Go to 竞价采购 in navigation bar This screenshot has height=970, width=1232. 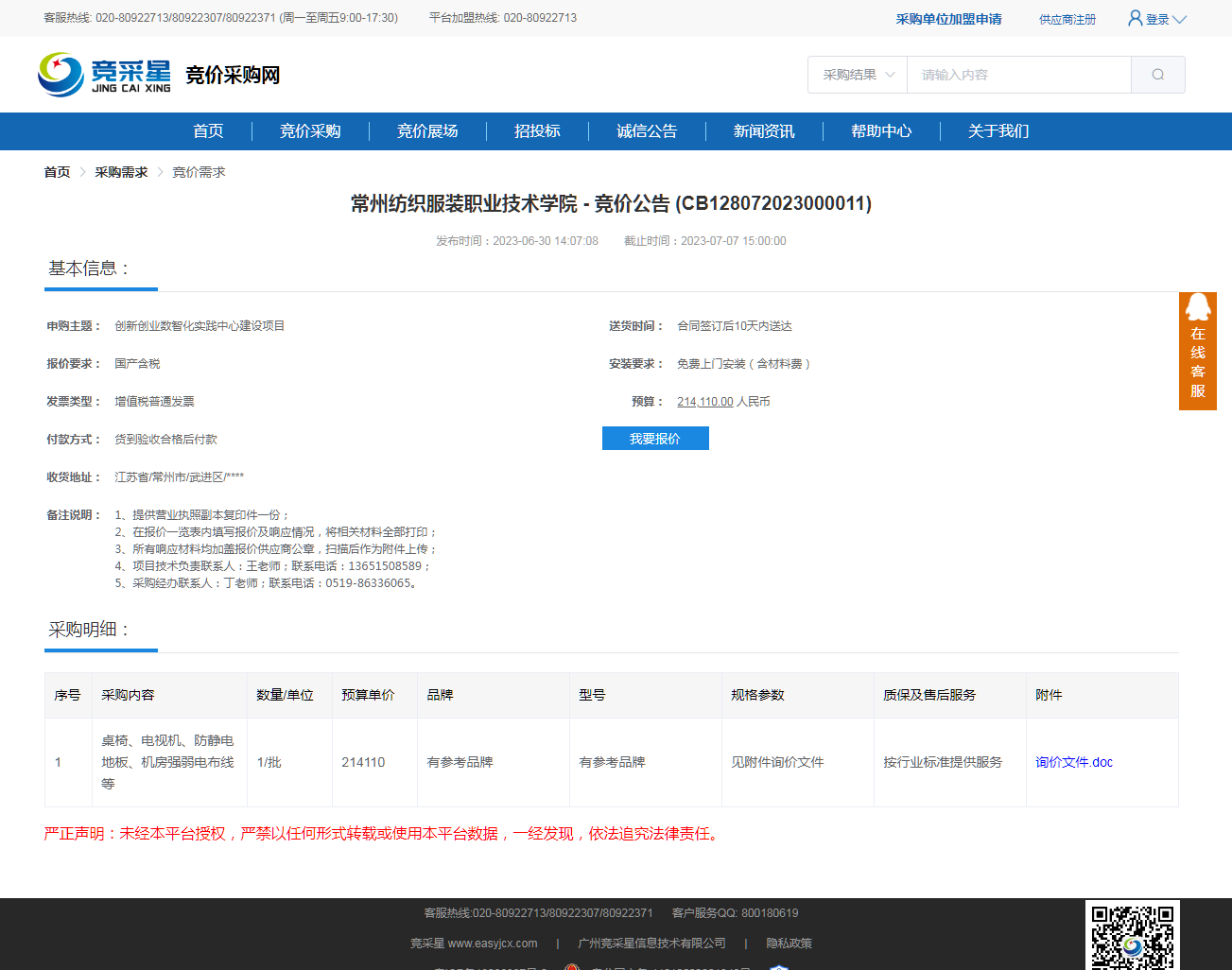310,131
